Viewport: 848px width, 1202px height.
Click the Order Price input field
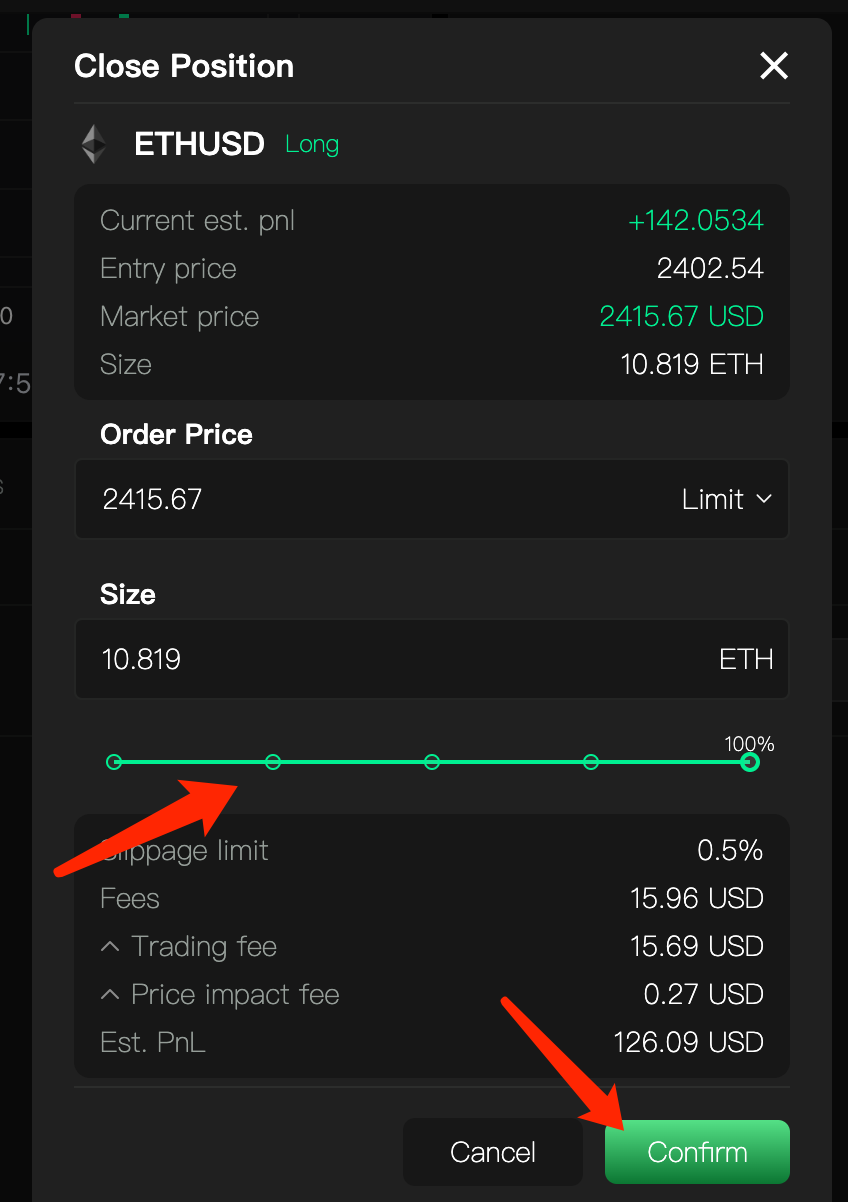pyautogui.click(x=380, y=499)
